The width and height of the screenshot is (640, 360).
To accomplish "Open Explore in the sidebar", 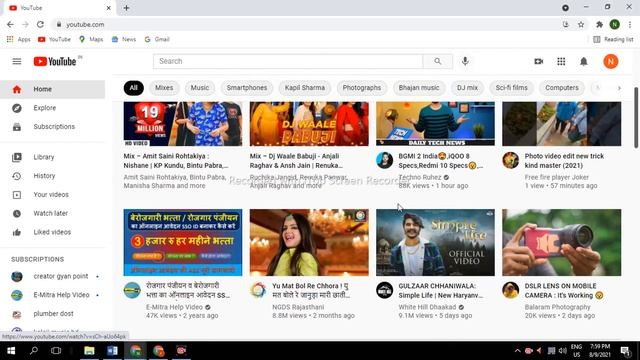I will coord(53,108).
